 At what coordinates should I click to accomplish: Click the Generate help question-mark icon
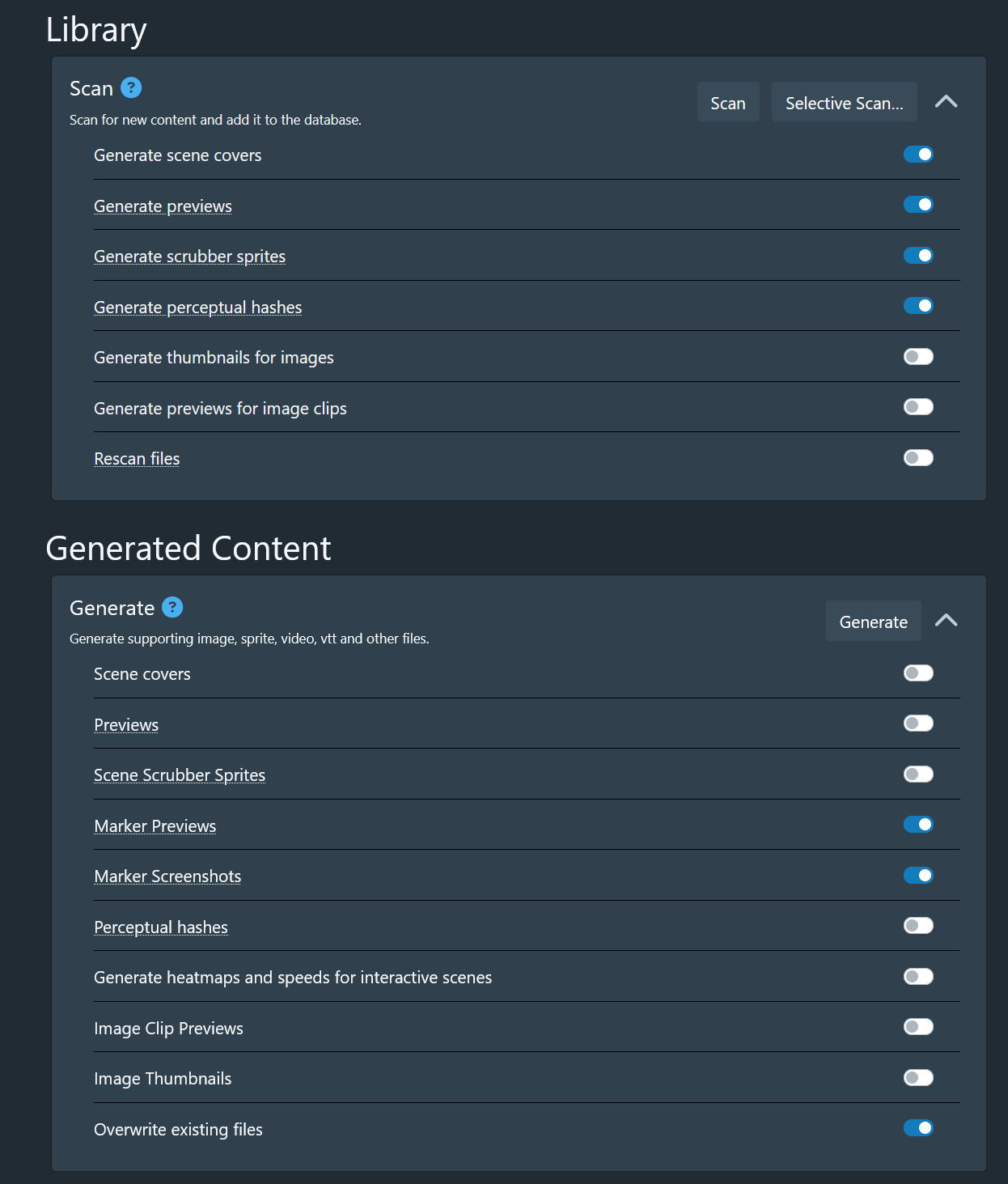pyautogui.click(x=172, y=607)
